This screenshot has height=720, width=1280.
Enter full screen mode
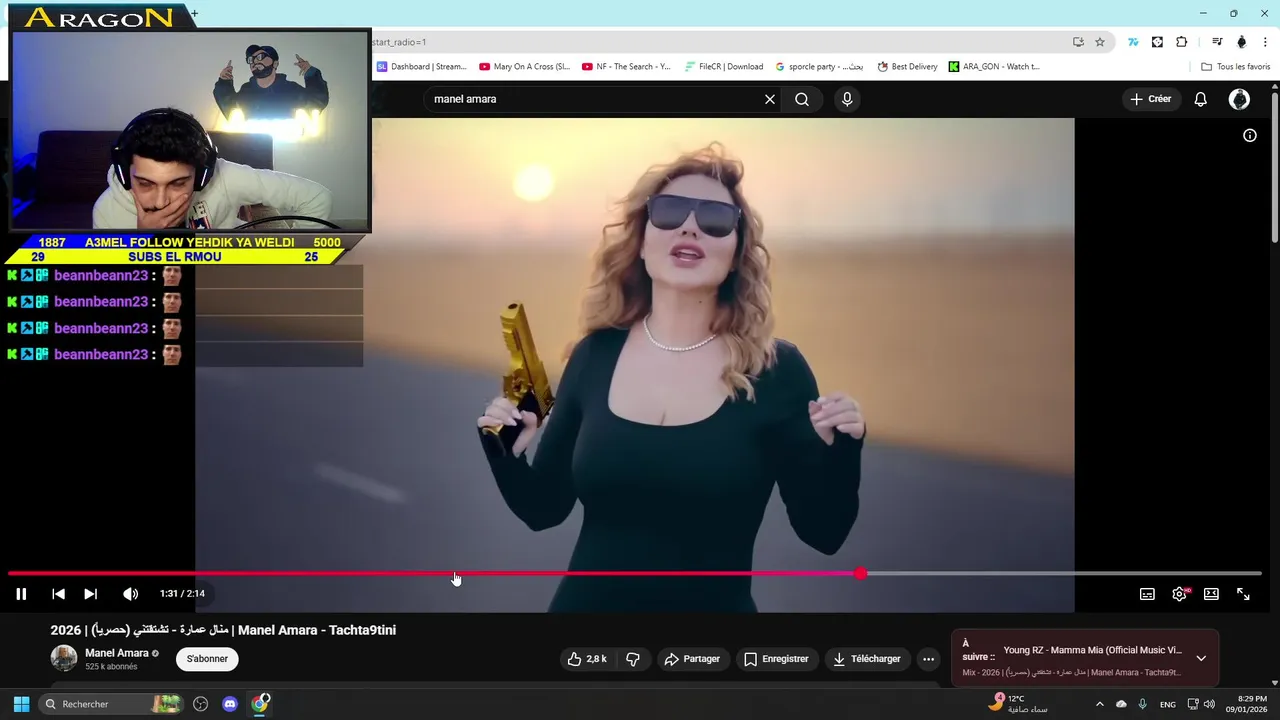[x=1243, y=594]
